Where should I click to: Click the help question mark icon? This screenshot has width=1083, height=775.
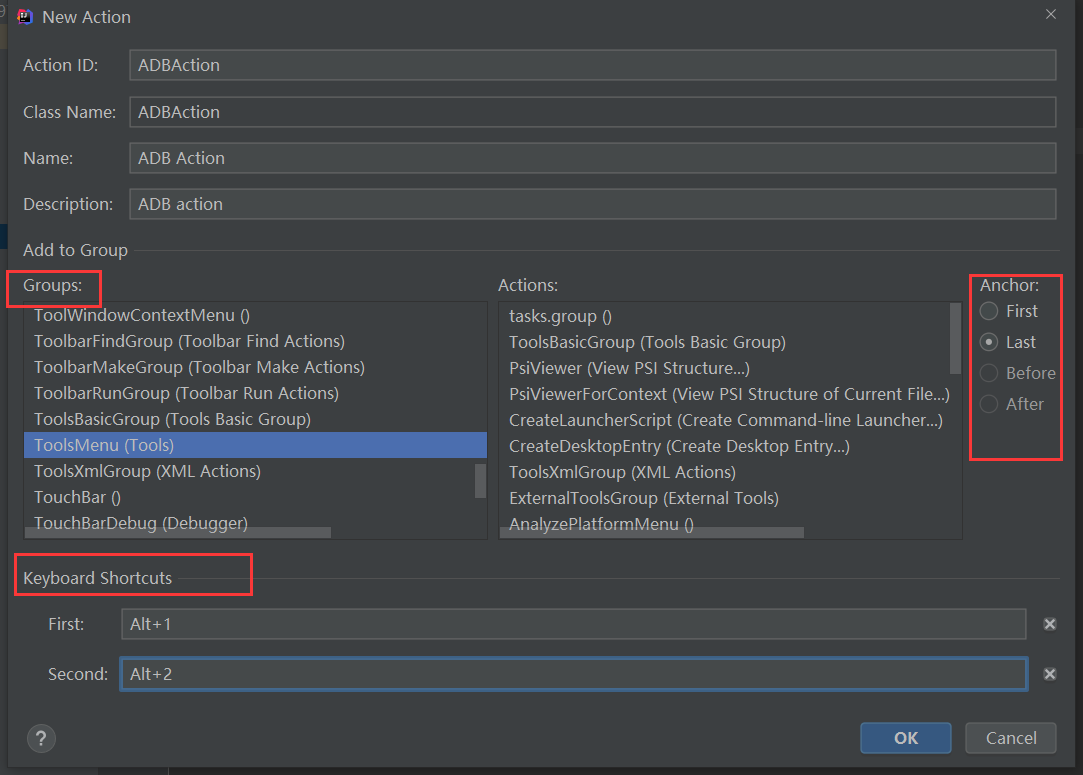tap(40, 738)
